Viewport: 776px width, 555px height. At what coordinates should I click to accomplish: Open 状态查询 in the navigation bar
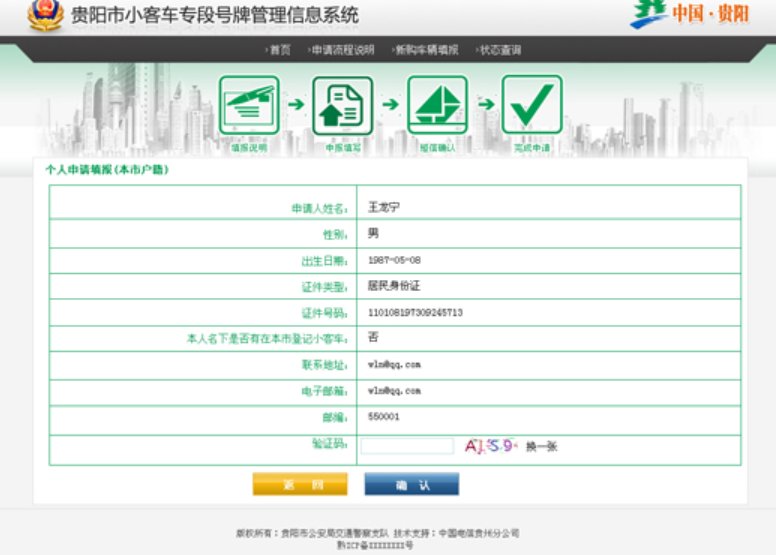point(498,50)
